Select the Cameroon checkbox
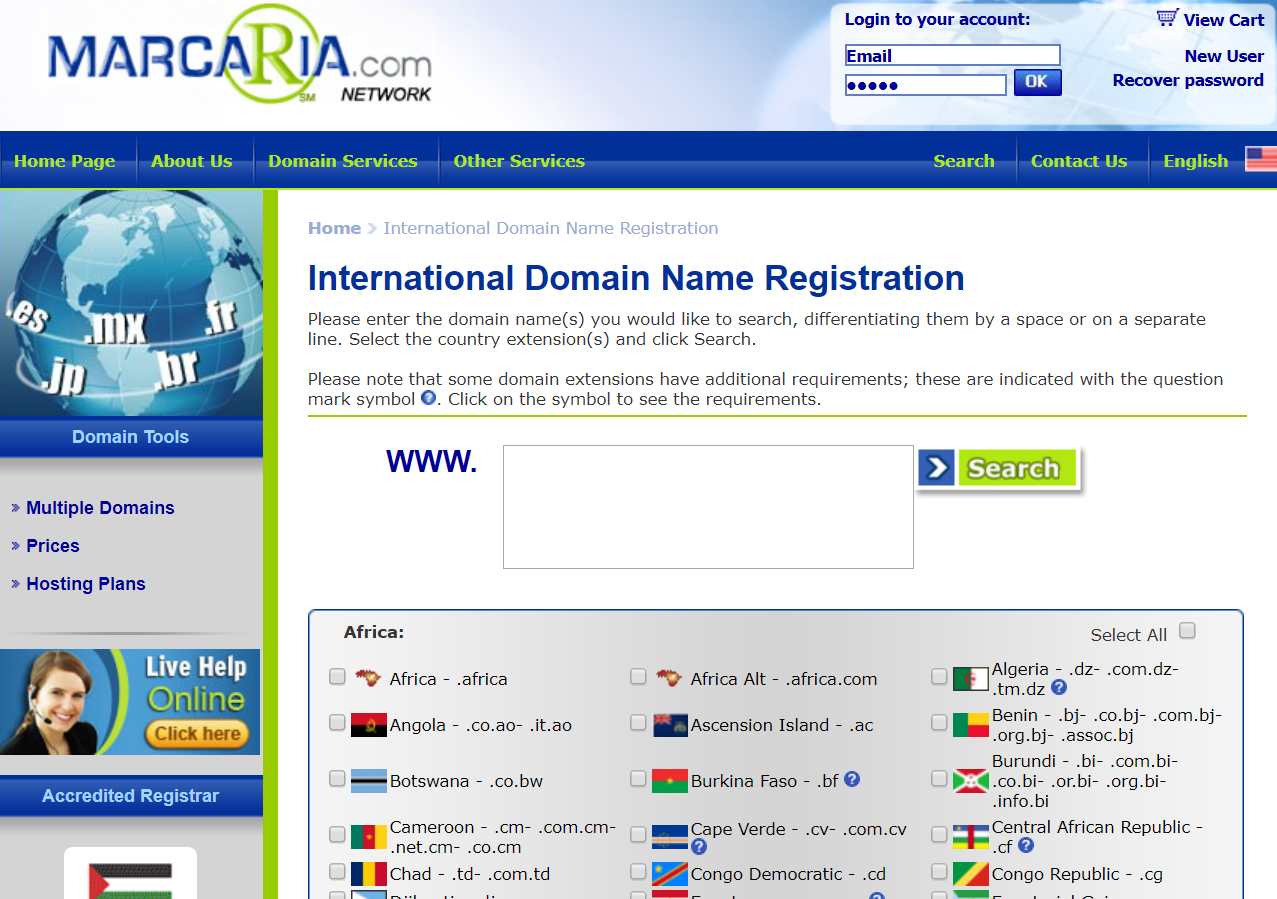Image resolution: width=1277 pixels, height=899 pixels. point(337,834)
